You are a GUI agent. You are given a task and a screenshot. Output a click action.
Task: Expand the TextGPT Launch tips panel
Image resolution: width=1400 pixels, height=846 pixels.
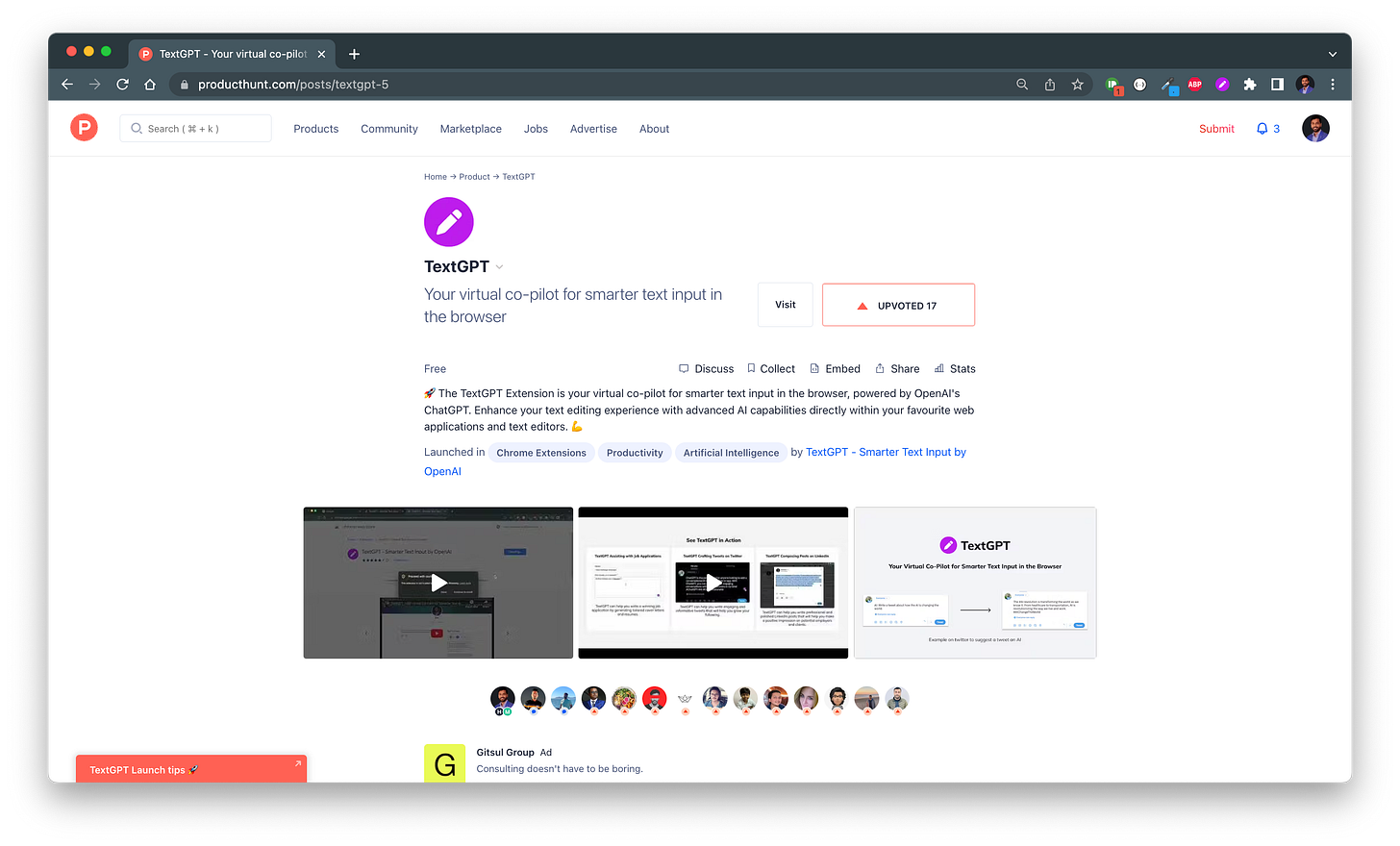pos(191,769)
